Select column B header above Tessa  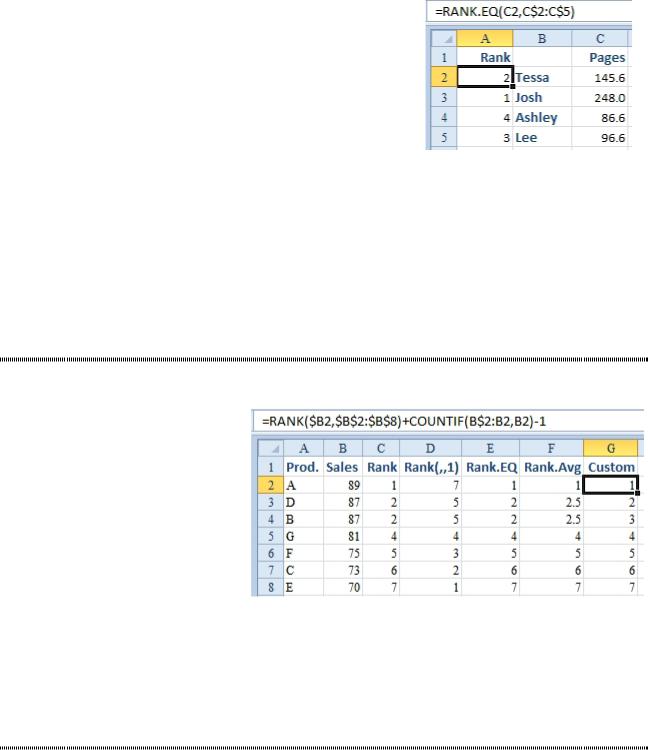[542, 38]
